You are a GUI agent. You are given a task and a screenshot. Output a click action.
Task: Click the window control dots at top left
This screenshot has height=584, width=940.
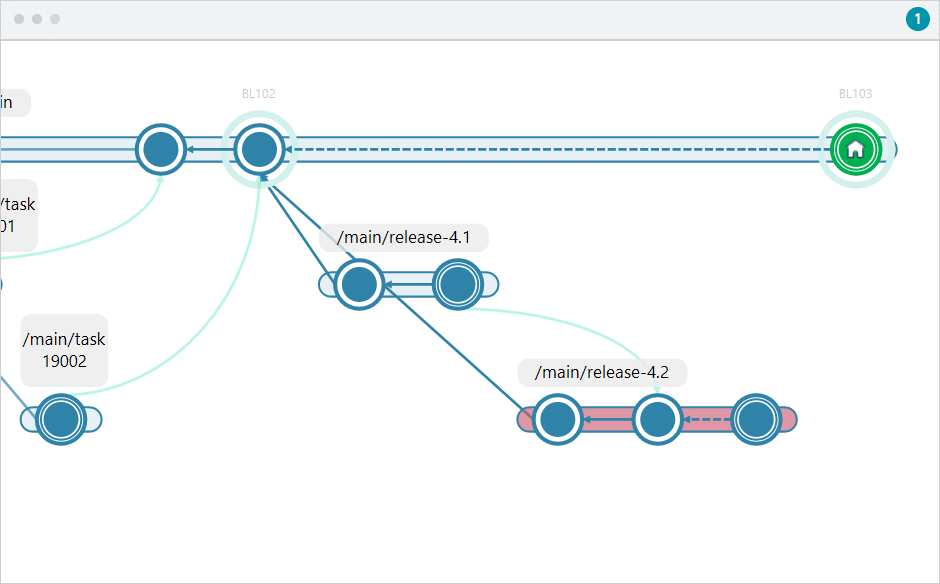pos(37,17)
